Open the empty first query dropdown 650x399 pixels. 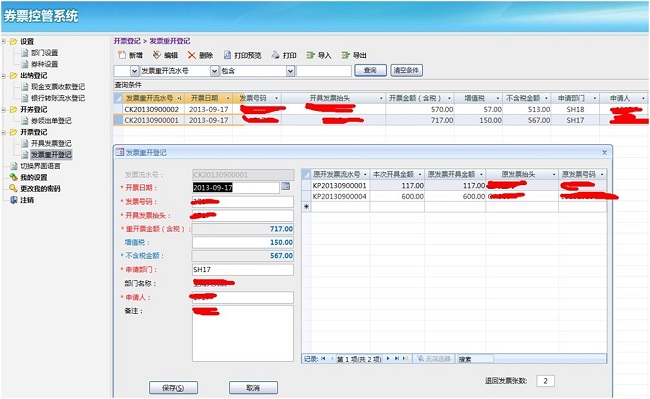(134, 71)
